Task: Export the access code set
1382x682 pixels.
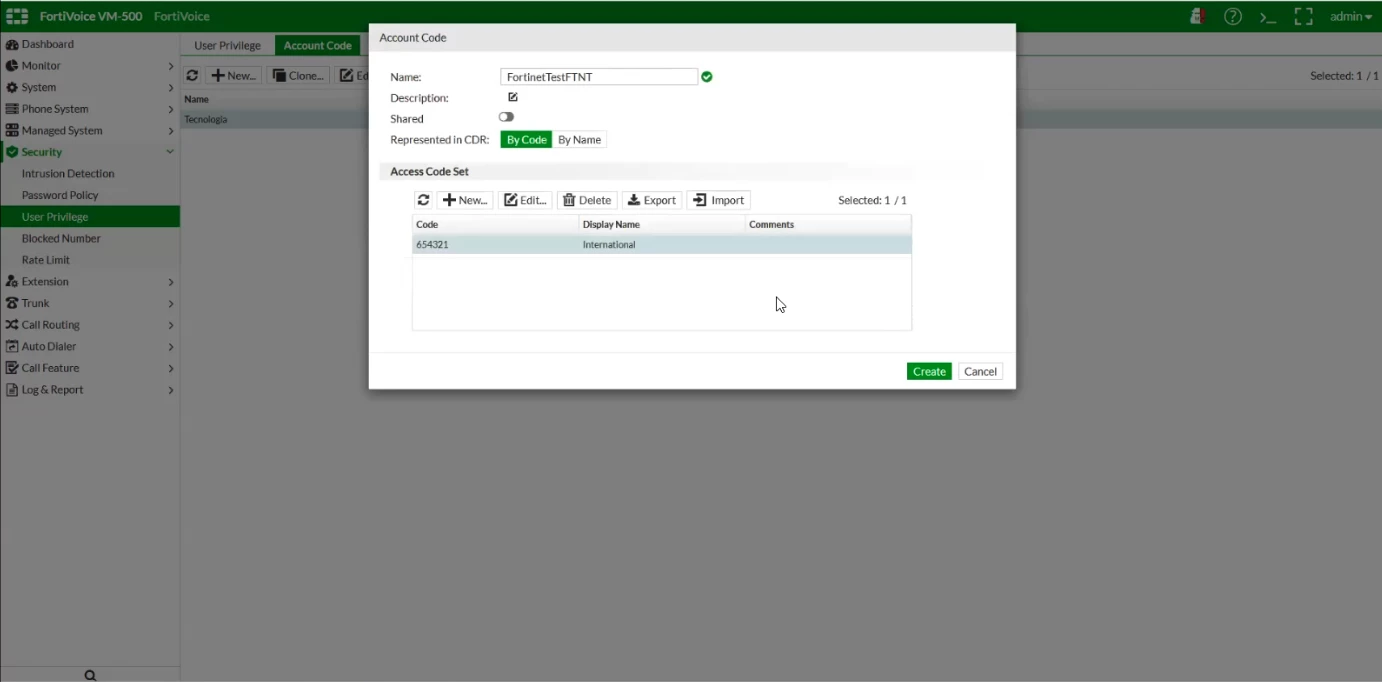Action: click(652, 200)
